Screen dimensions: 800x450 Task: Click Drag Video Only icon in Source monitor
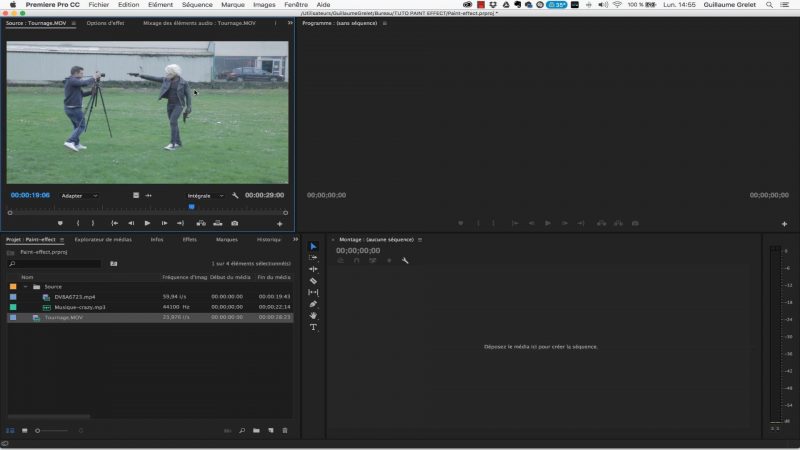(x=136, y=195)
